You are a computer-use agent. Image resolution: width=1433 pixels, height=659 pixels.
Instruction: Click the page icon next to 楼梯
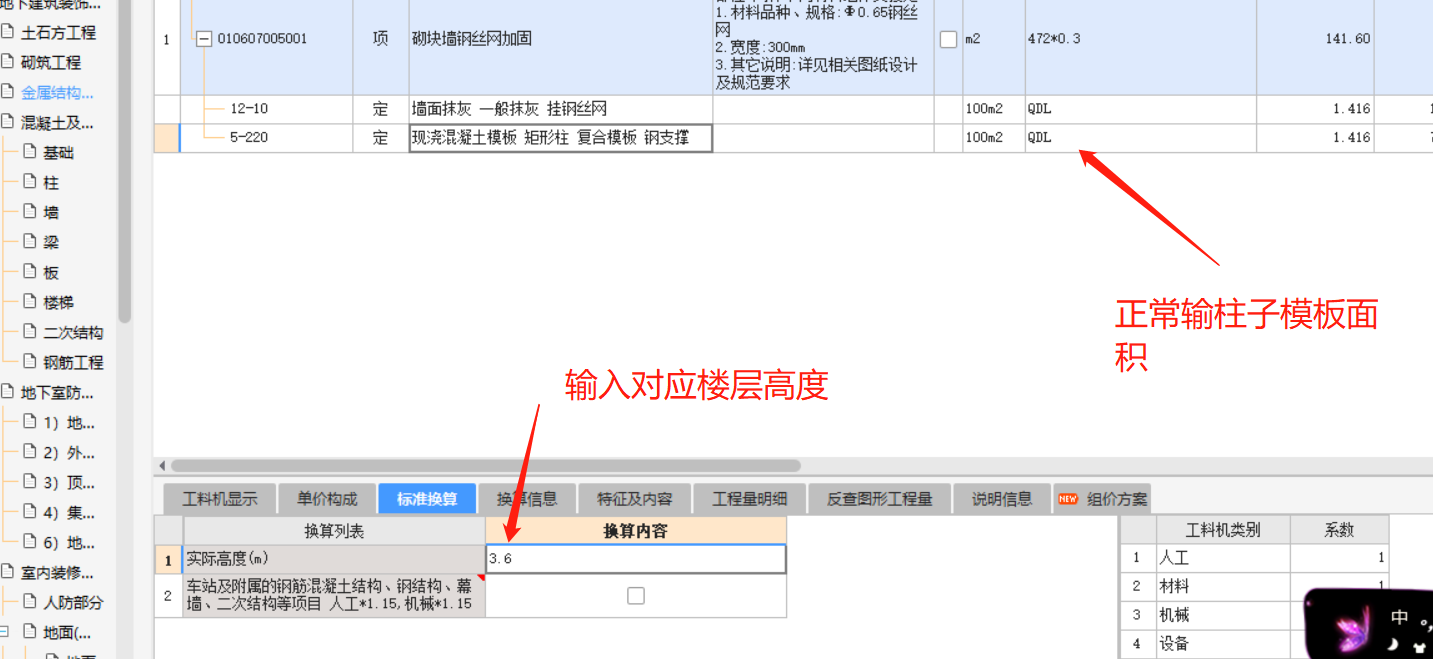click(x=29, y=302)
